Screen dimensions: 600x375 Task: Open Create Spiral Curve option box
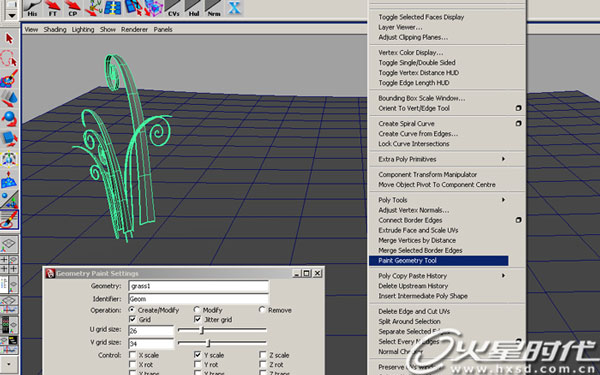click(518, 123)
